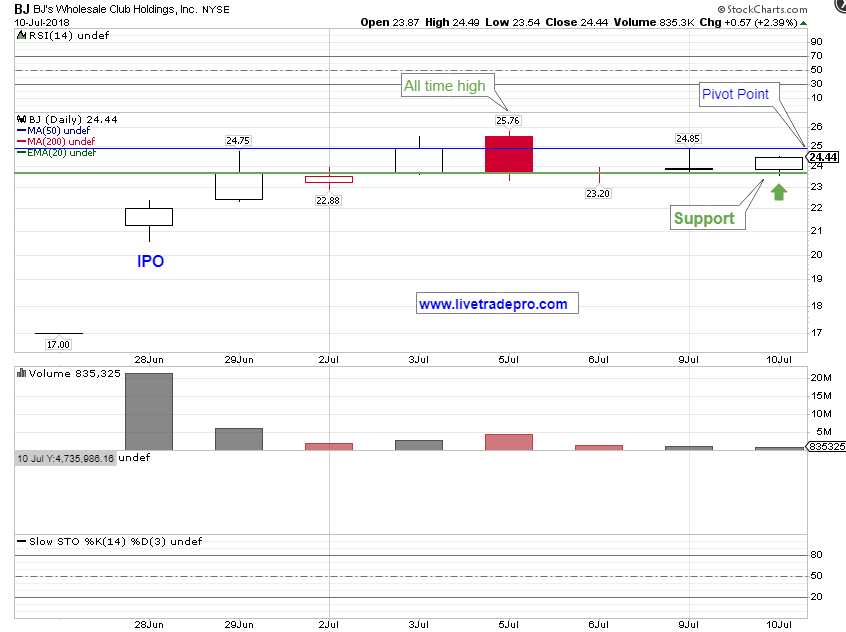
Task: Click the blue IPO text label
Action: click(150, 262)
